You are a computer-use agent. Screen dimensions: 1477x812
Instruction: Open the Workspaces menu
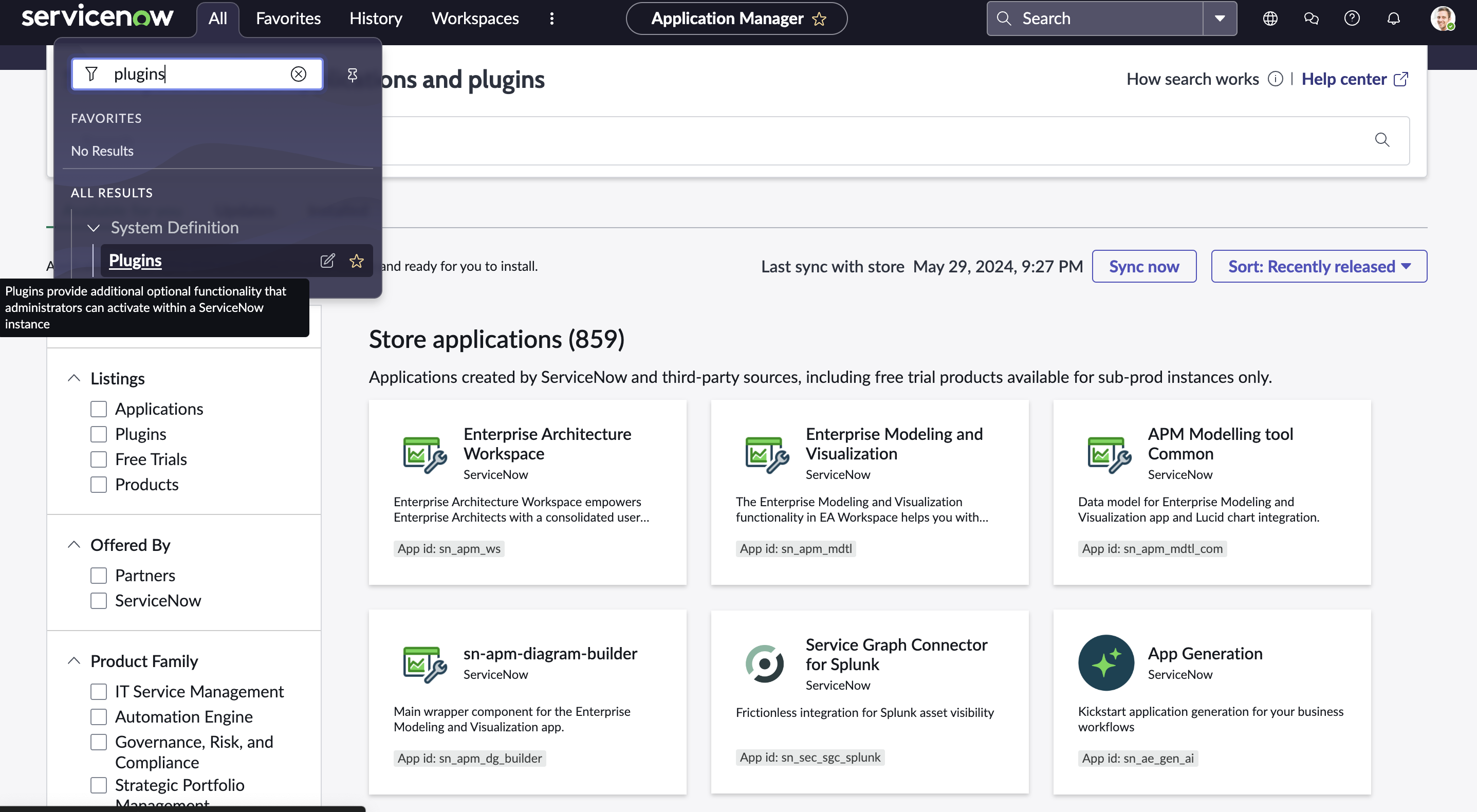475,18
